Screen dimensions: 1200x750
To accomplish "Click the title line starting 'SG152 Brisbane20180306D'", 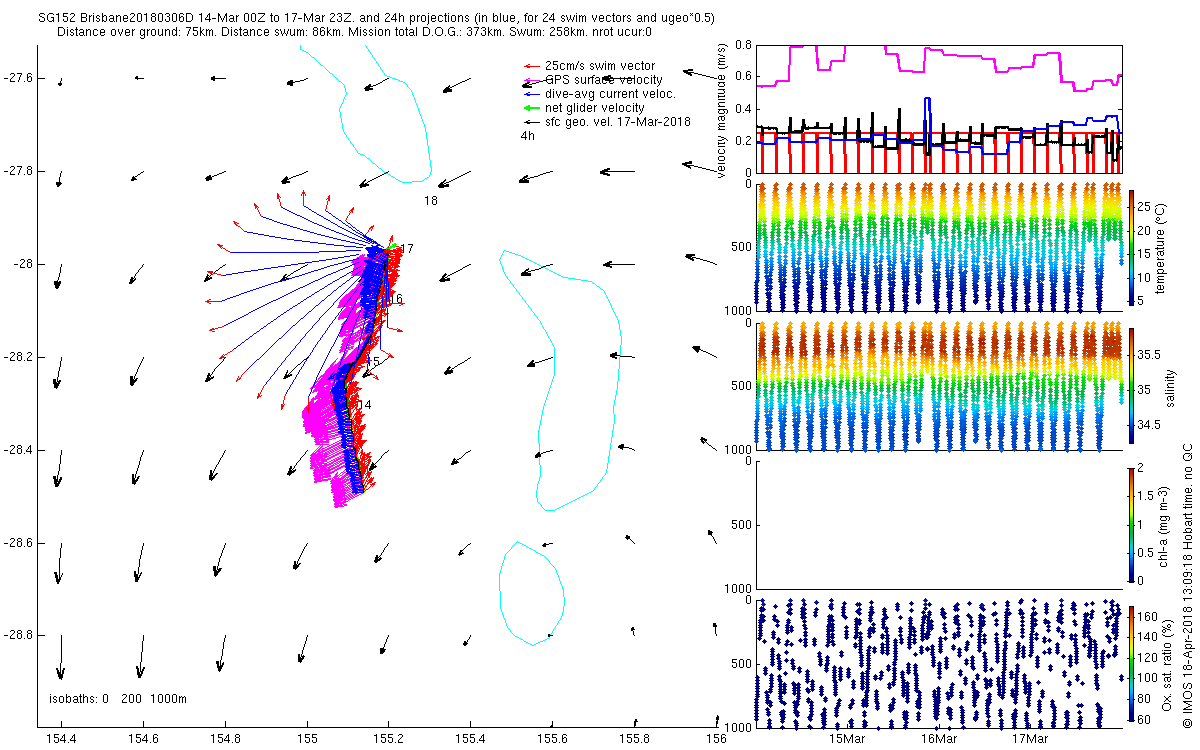I will [374, 18].
